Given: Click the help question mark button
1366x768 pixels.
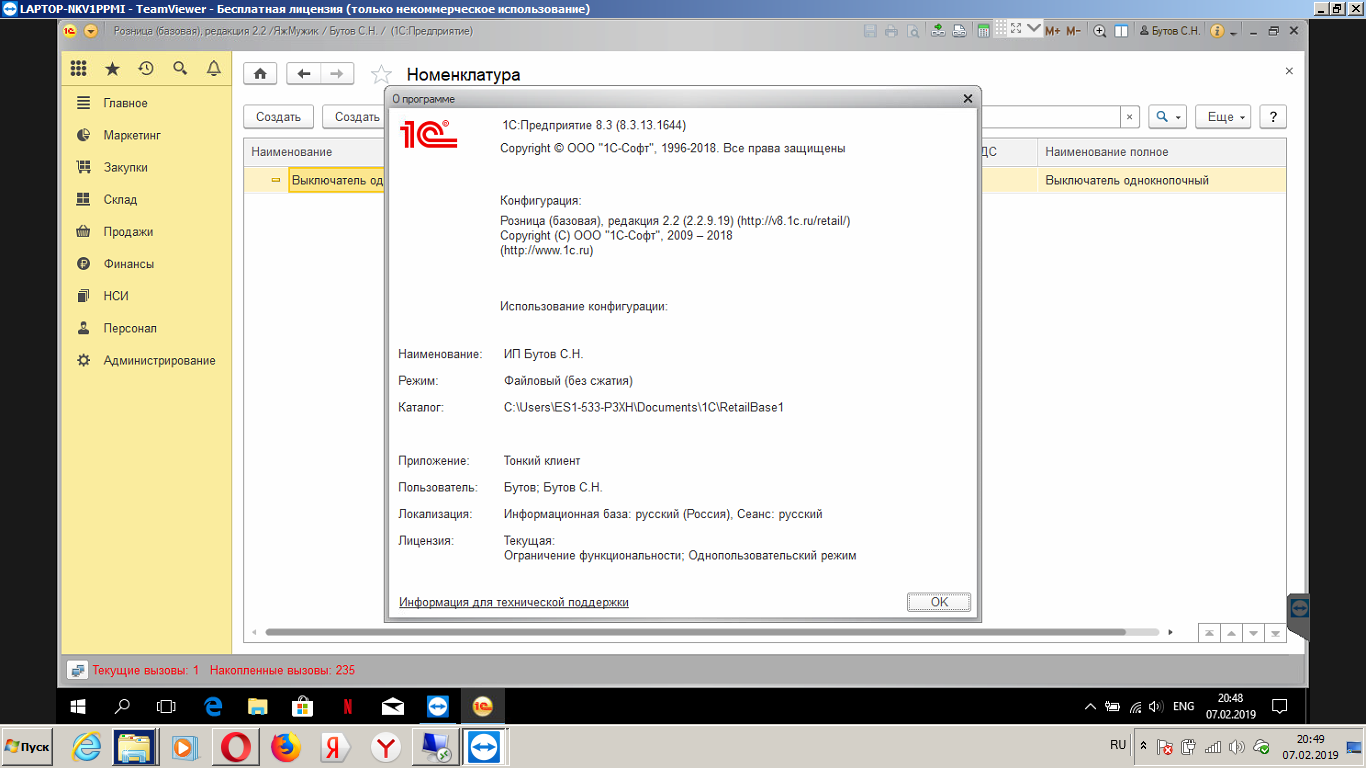Looking at the screenshot, I should tap(1273, 117).
